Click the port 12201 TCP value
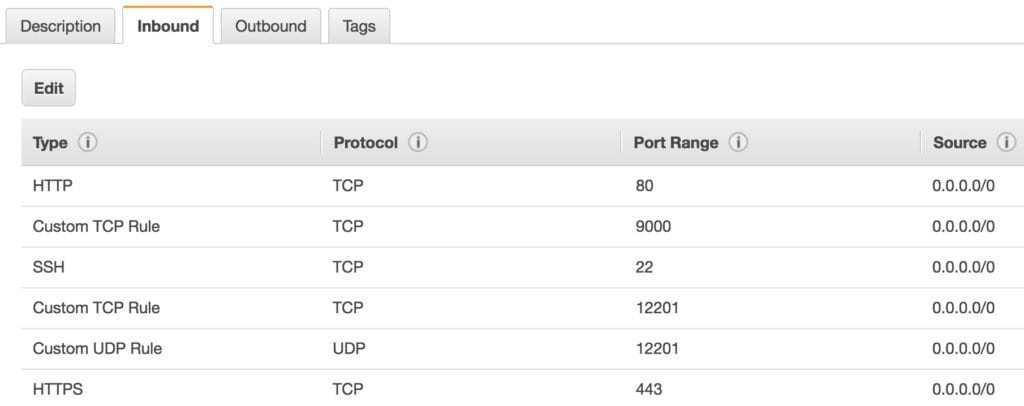The image size is (1024, 406). click(656, 308)
